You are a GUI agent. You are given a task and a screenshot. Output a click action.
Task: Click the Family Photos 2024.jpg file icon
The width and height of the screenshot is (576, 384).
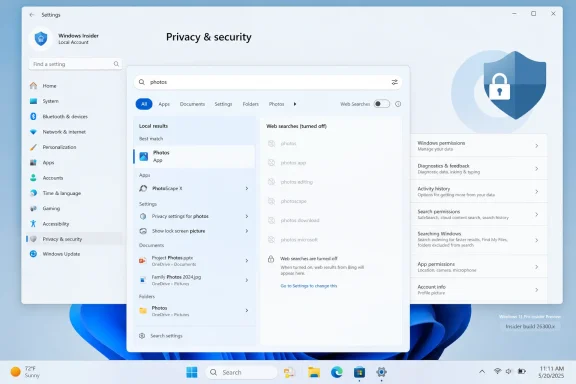tap(143, 280)
